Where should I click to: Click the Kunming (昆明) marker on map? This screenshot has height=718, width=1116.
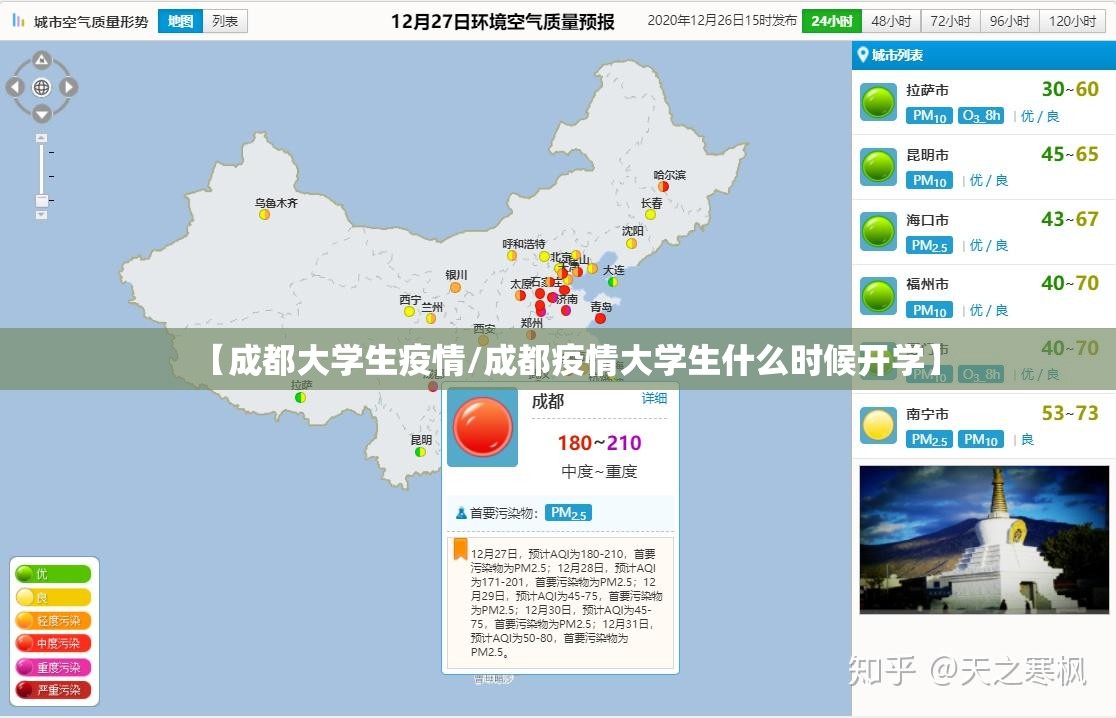pyautogui.click(x=420, y=452)
